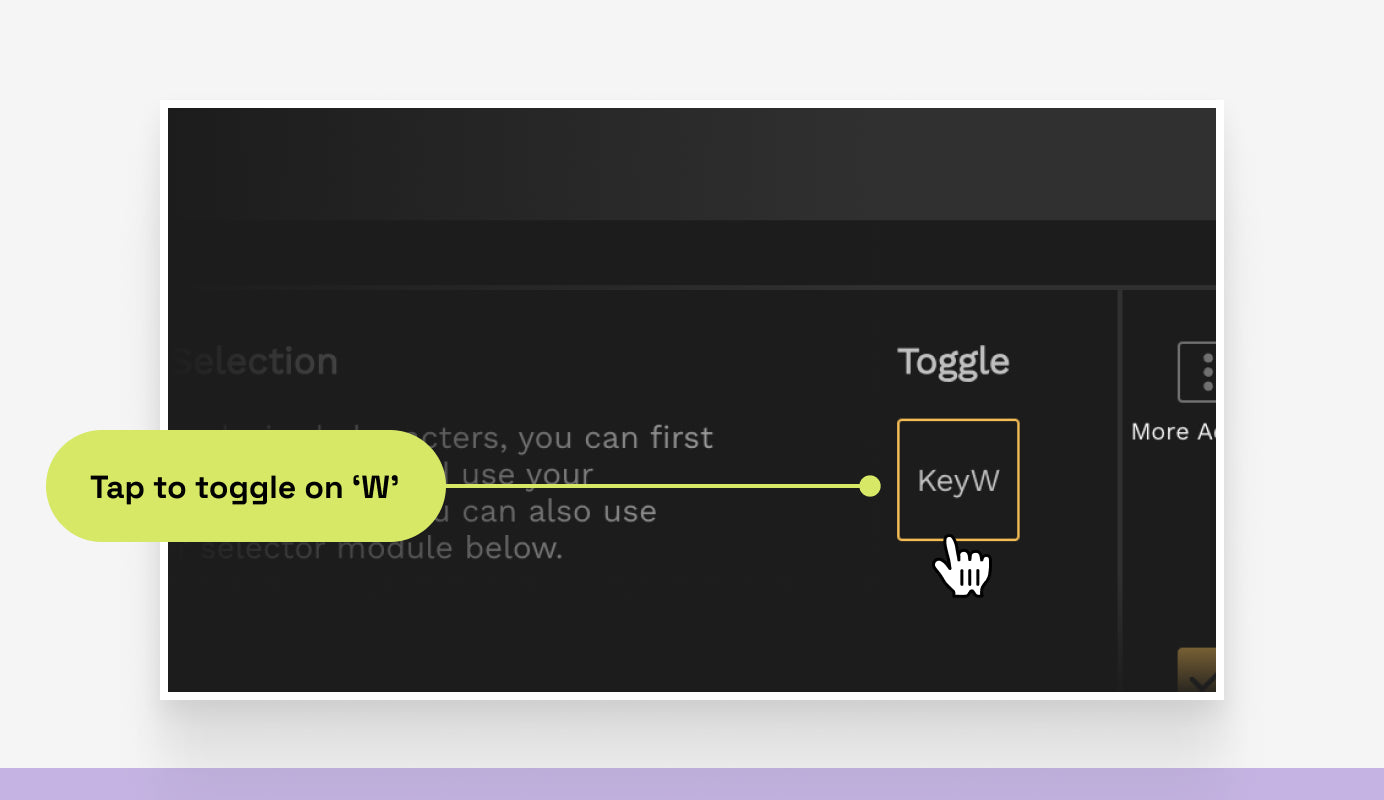
Task: Click the 'More Ac...' label text
Action: point(1174,432)
